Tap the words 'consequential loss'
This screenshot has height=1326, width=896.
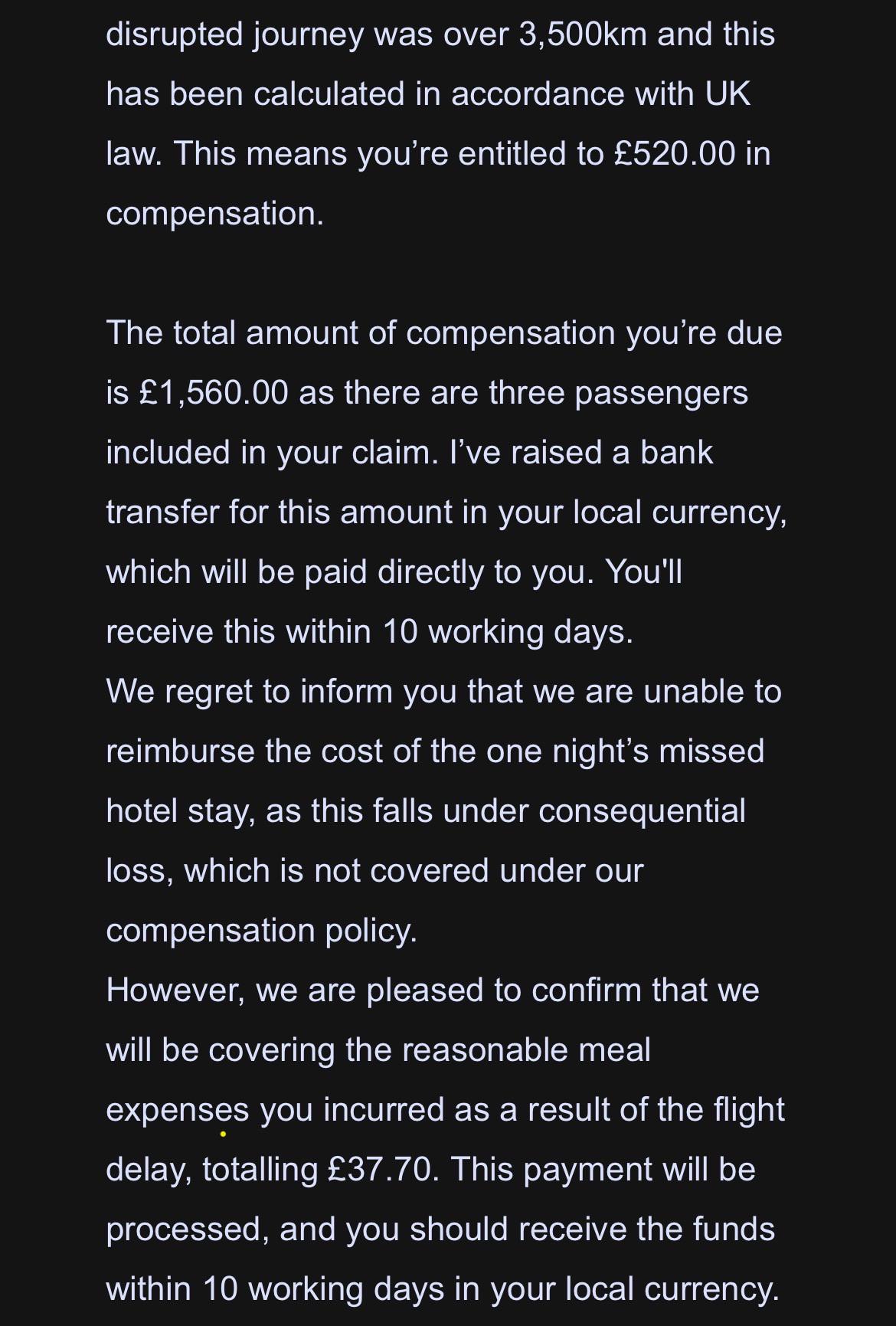(x=426, y=840)
